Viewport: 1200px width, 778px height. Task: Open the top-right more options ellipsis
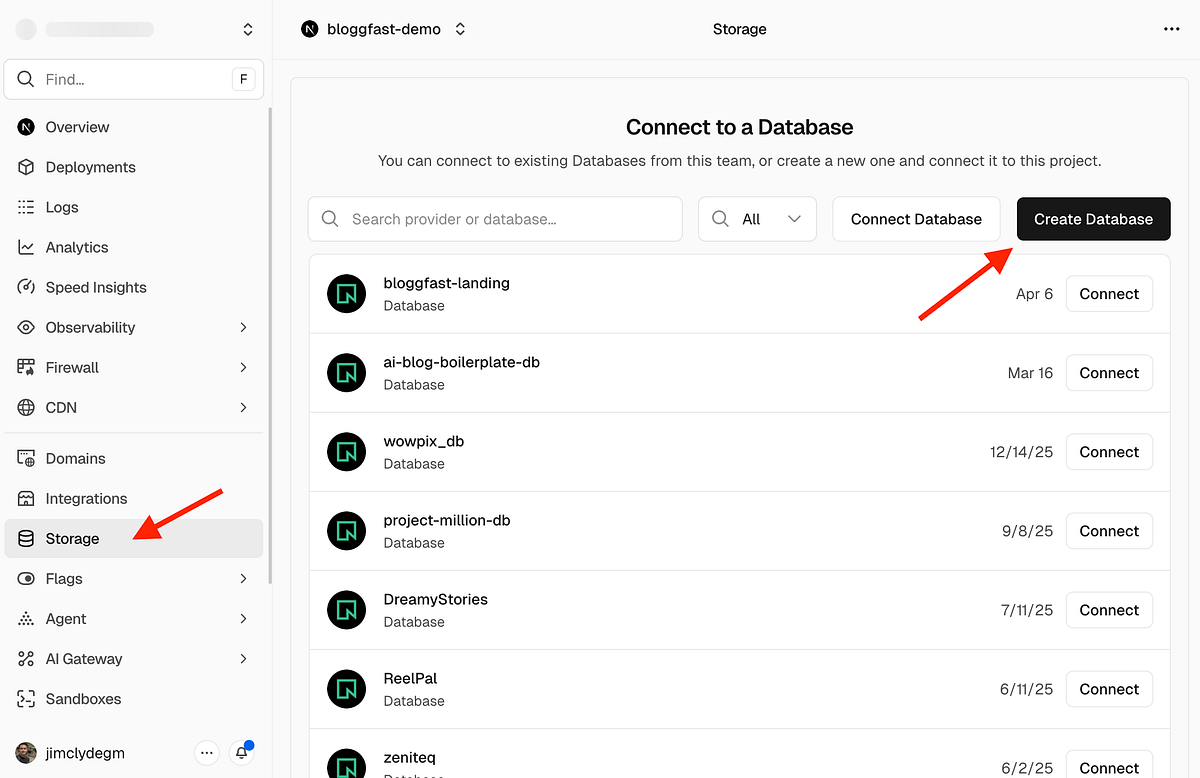click(x=1172, y=29)
